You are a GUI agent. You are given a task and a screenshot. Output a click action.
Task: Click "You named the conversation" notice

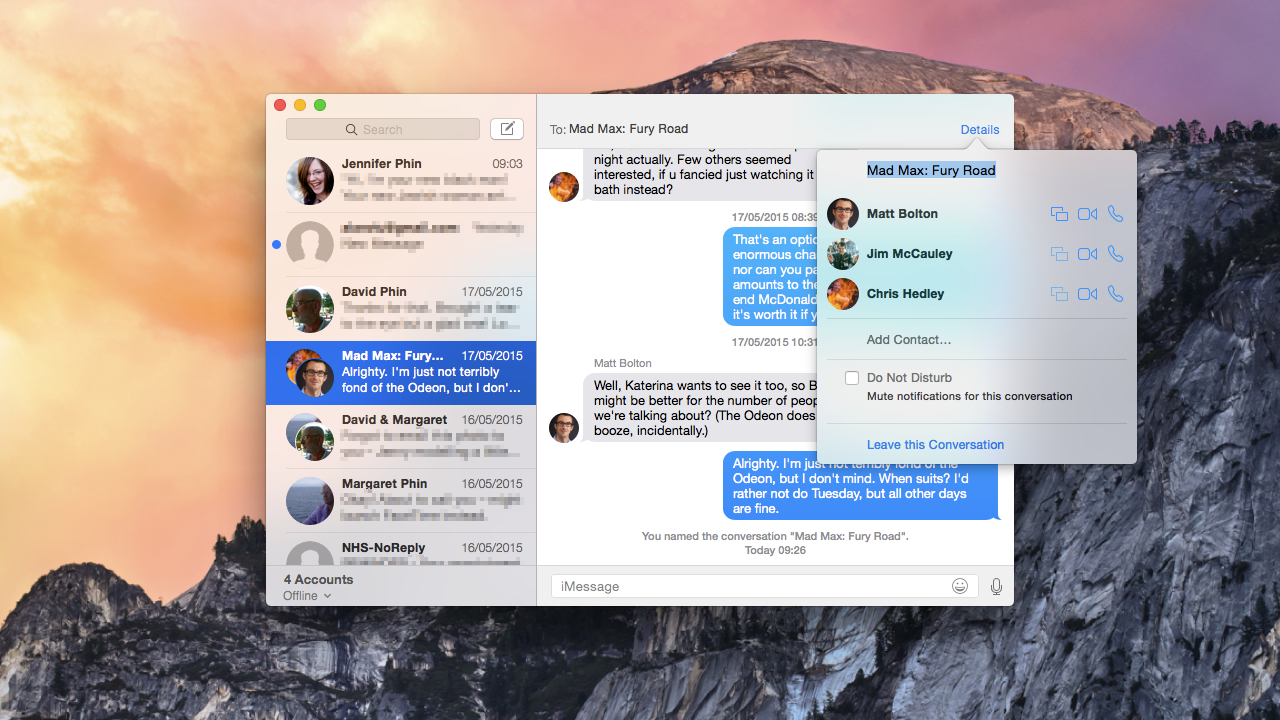click(775, 537)
